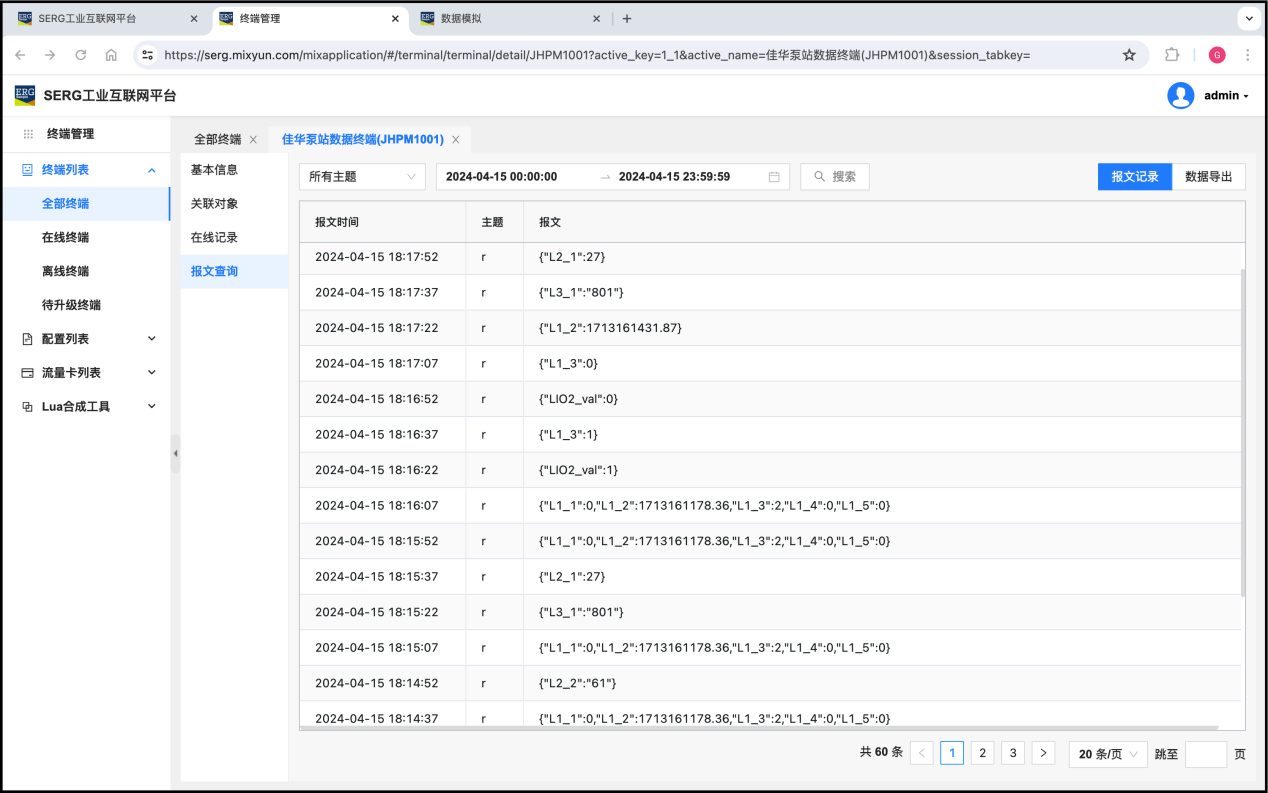Image resolution: width=1268 pixels, height=793 pixels.
Task: Click the grid icon beside 终端管理 header
Action: coord(28,134)
